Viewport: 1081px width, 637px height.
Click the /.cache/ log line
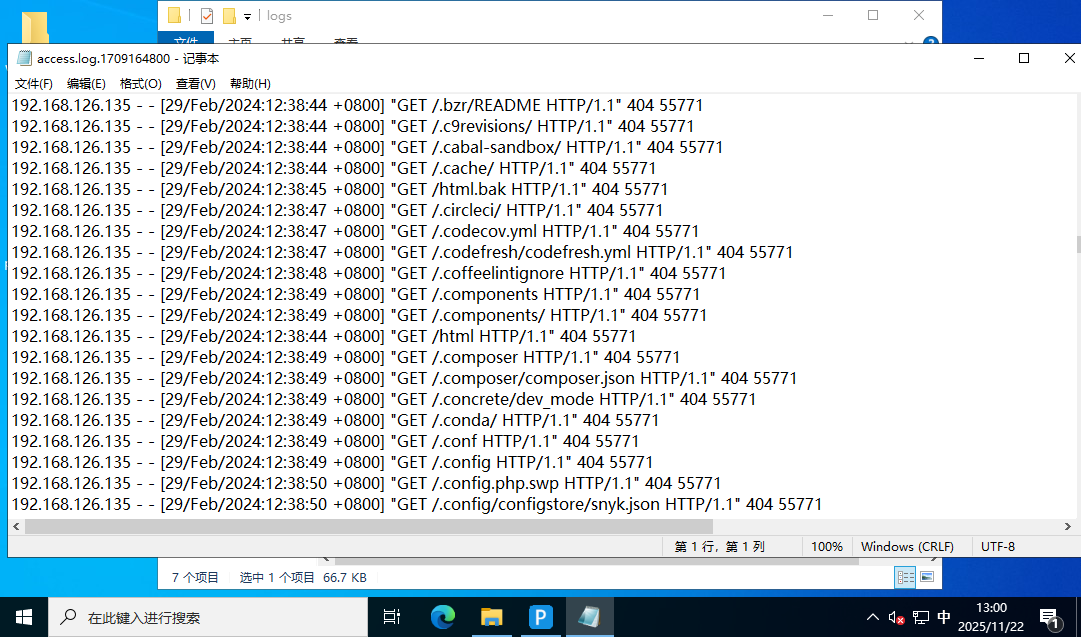tap(334, 168)
